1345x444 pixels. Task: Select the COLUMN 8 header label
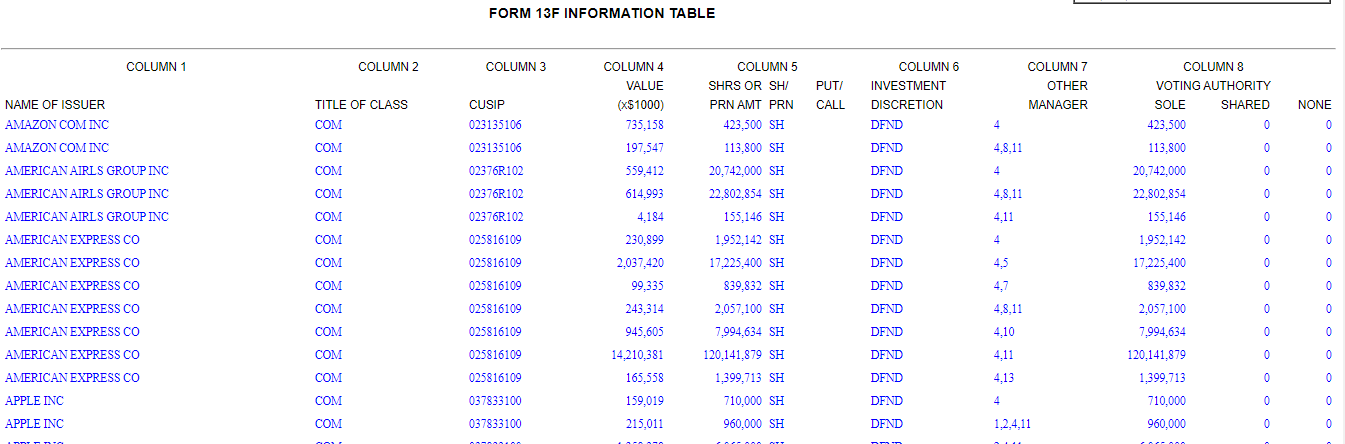[1213, 67]
